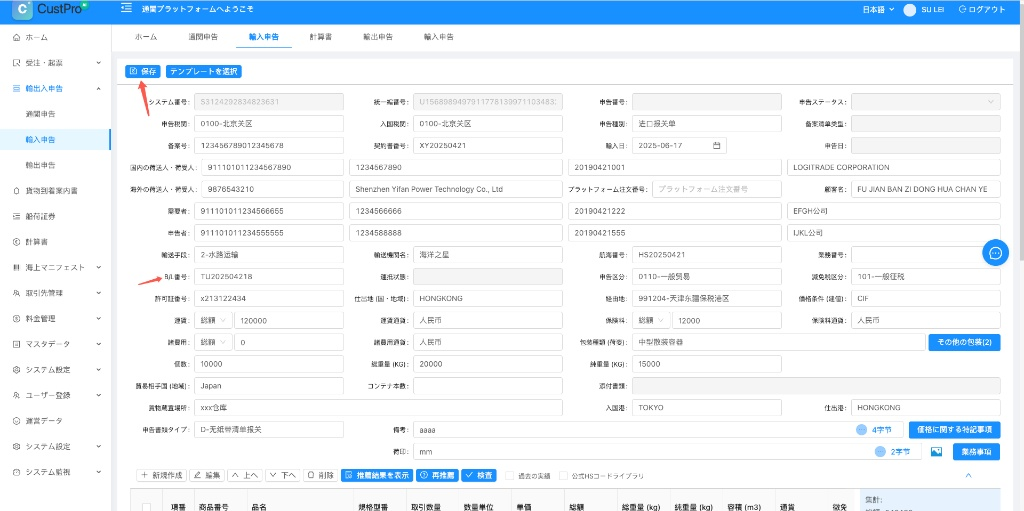Click the 上へ move up button

click(x=246, y=475)
